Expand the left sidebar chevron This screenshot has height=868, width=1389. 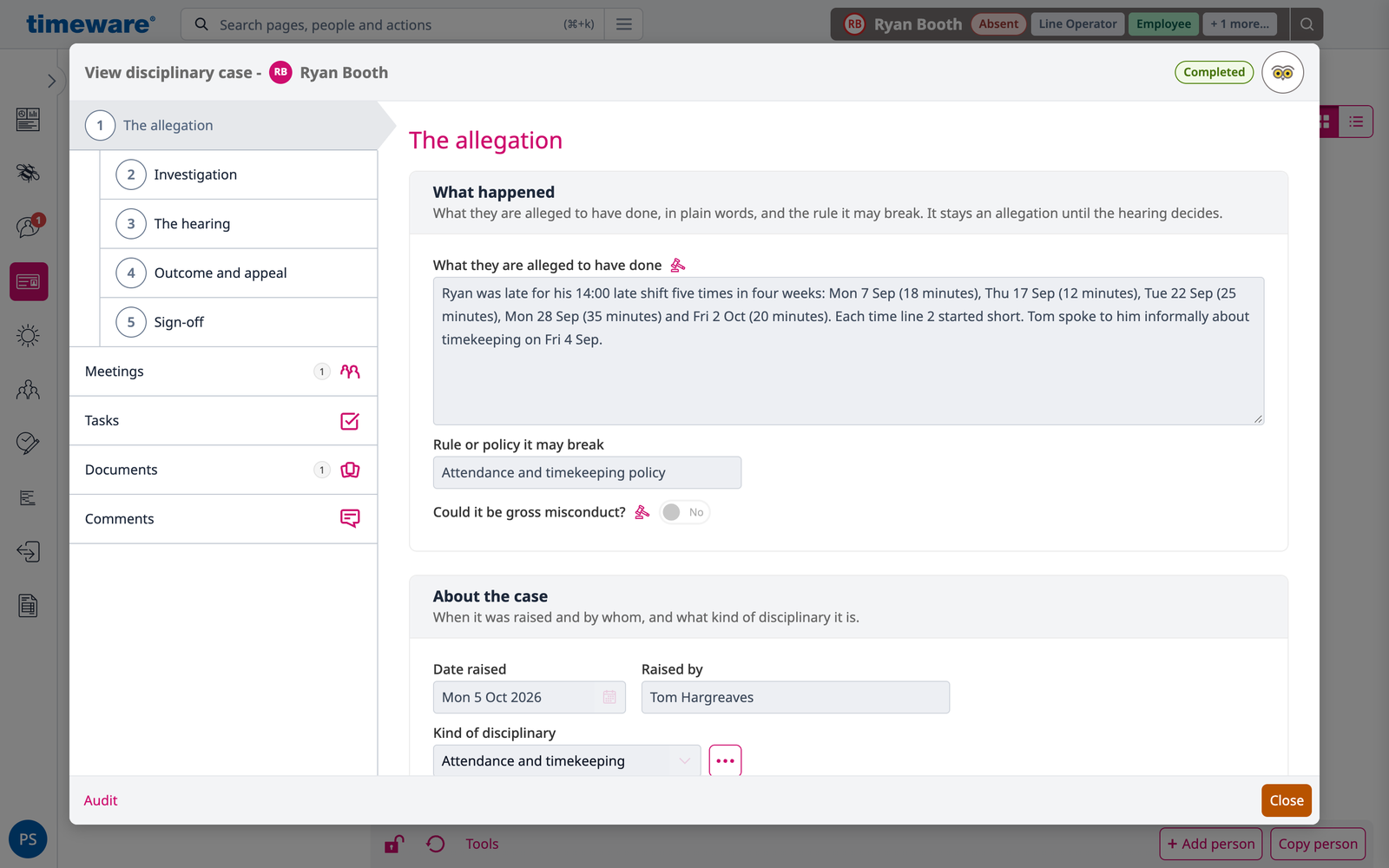click(51, 81)
